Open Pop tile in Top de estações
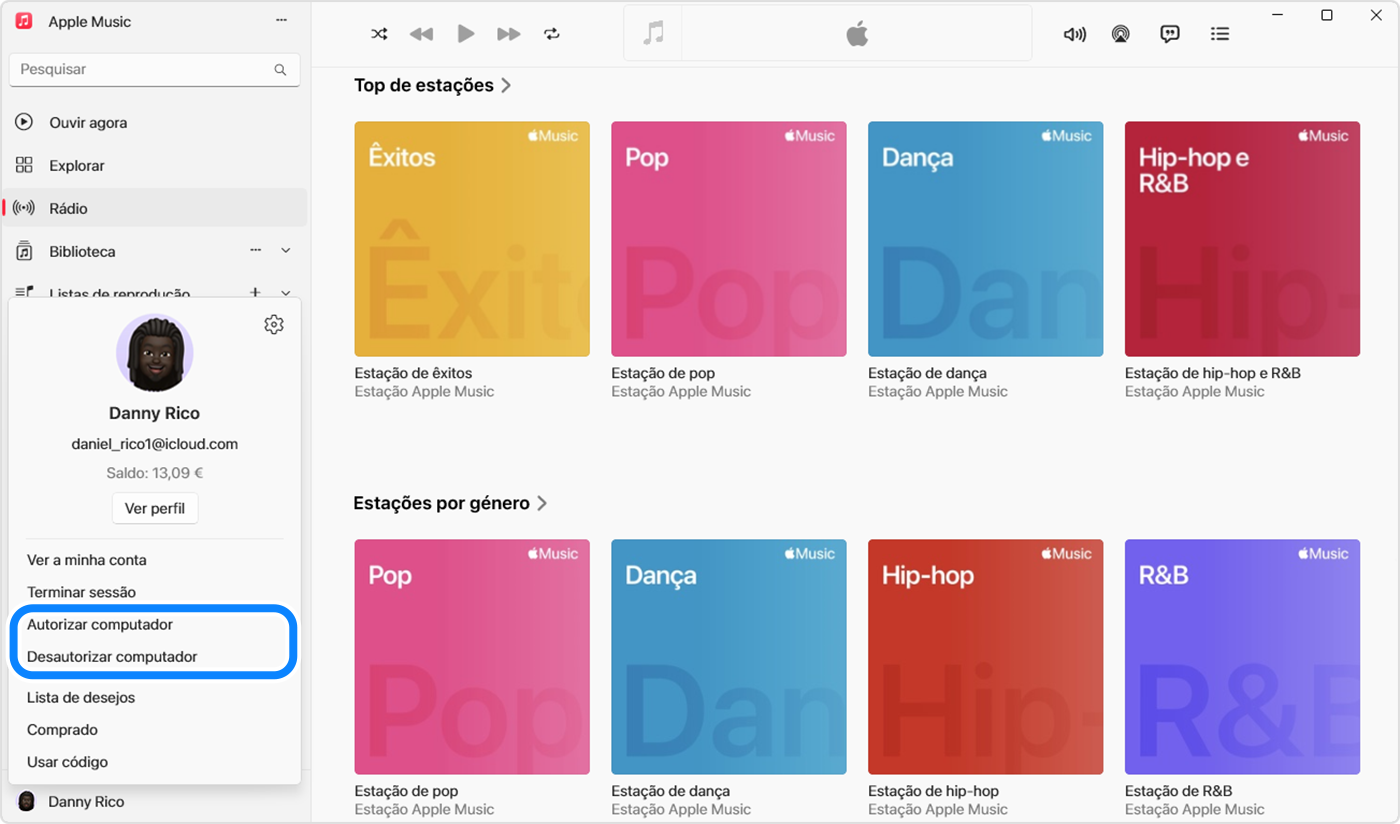The image size is (1400, 824). point(729,239)
